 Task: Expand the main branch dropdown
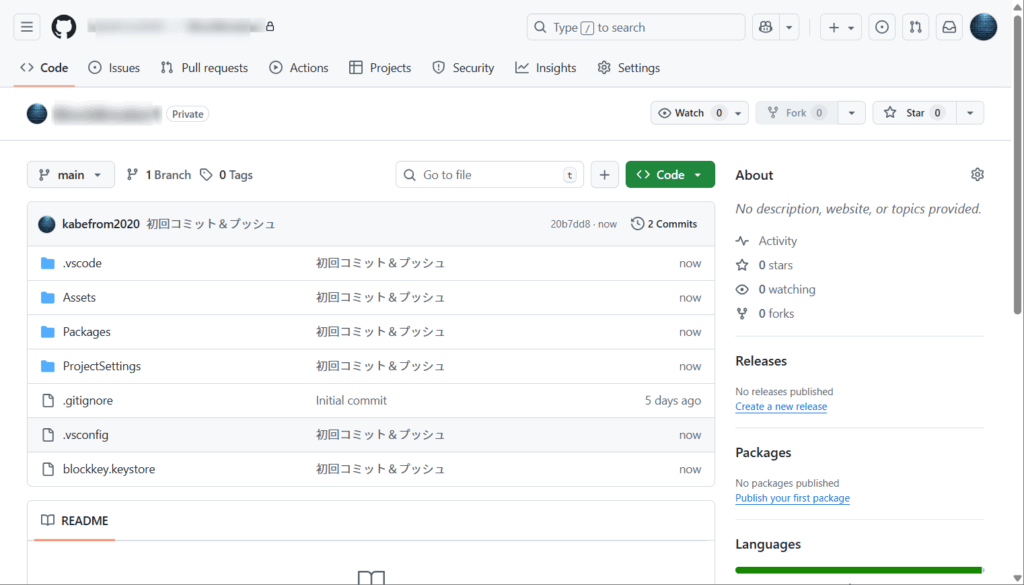(x=71, y=175)
